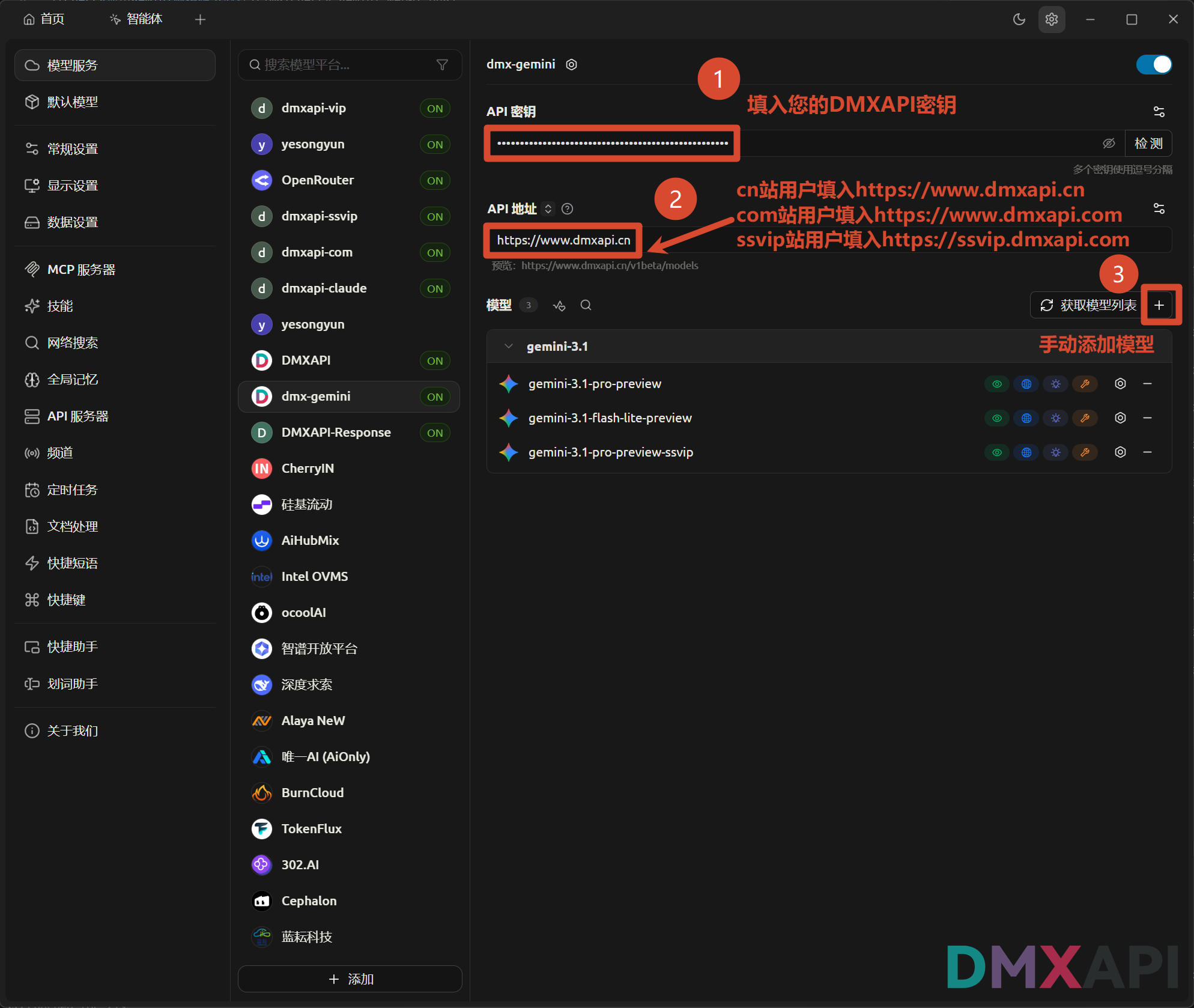Open 定时任务 settings

point(115,490)
